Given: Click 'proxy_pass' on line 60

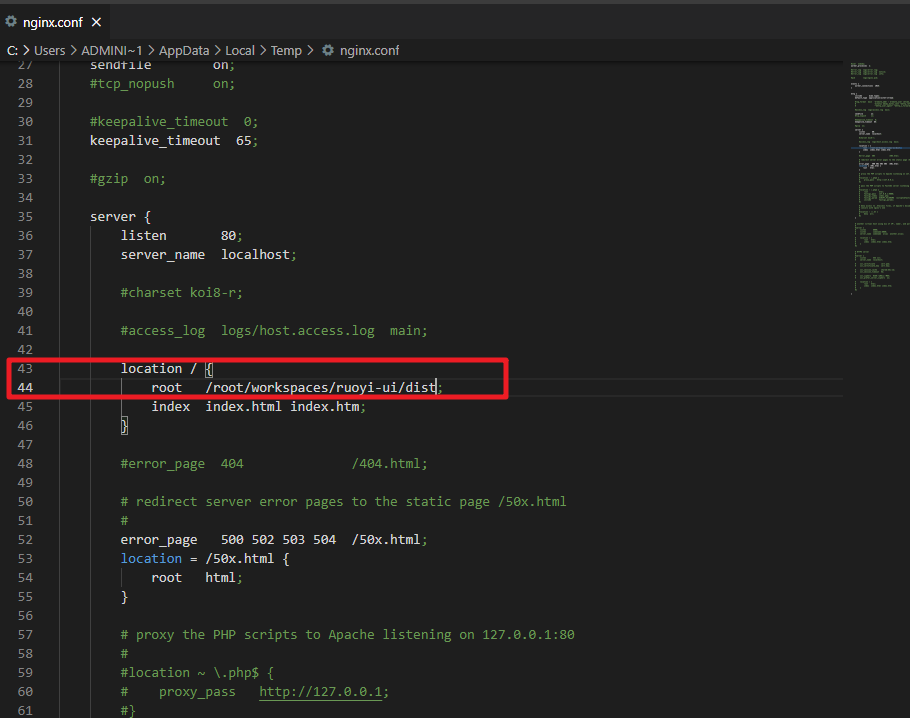Looking at the screenshot, I should (x=197, y=692).
